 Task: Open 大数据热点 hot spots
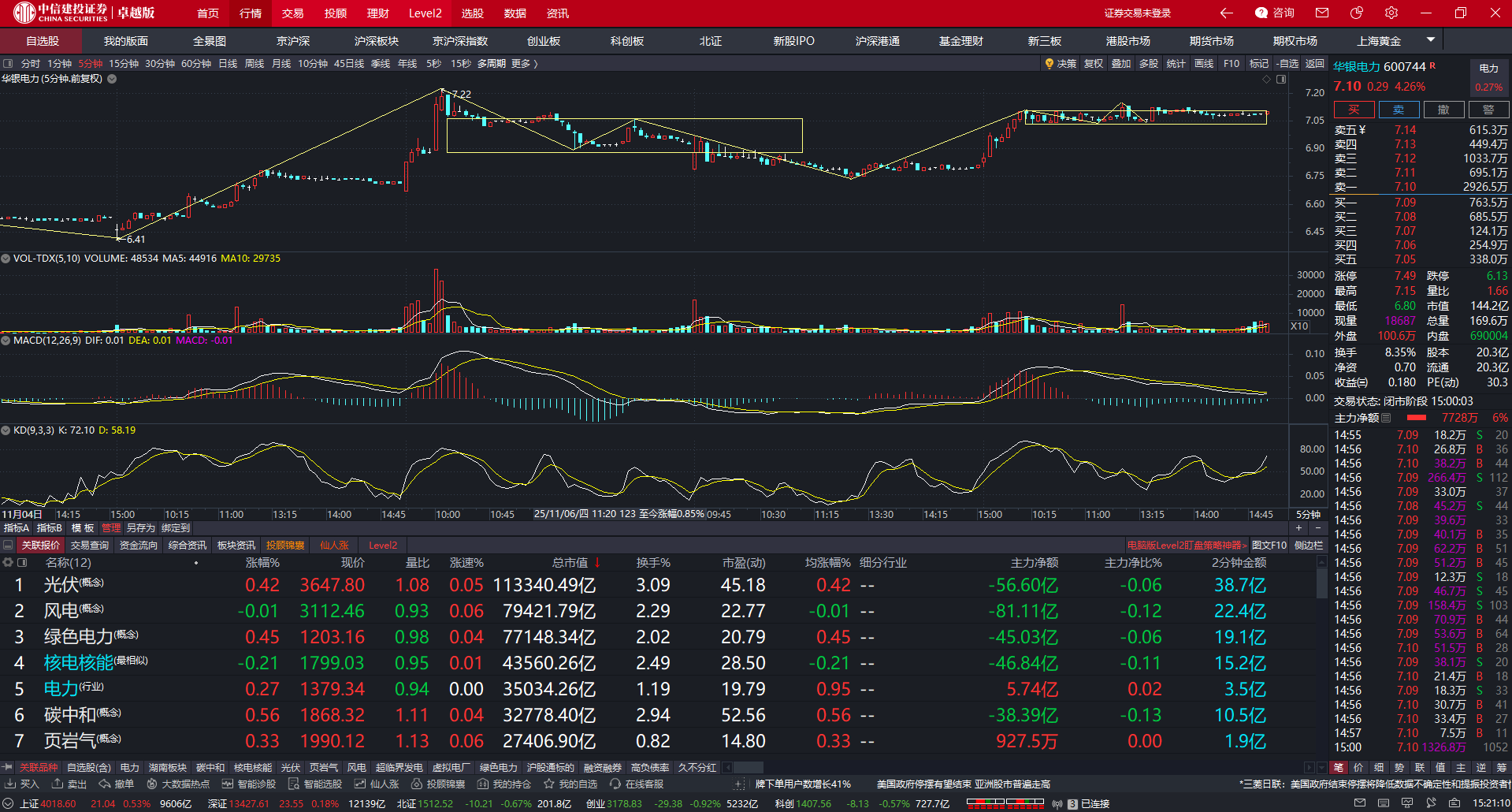click(178, 784)
